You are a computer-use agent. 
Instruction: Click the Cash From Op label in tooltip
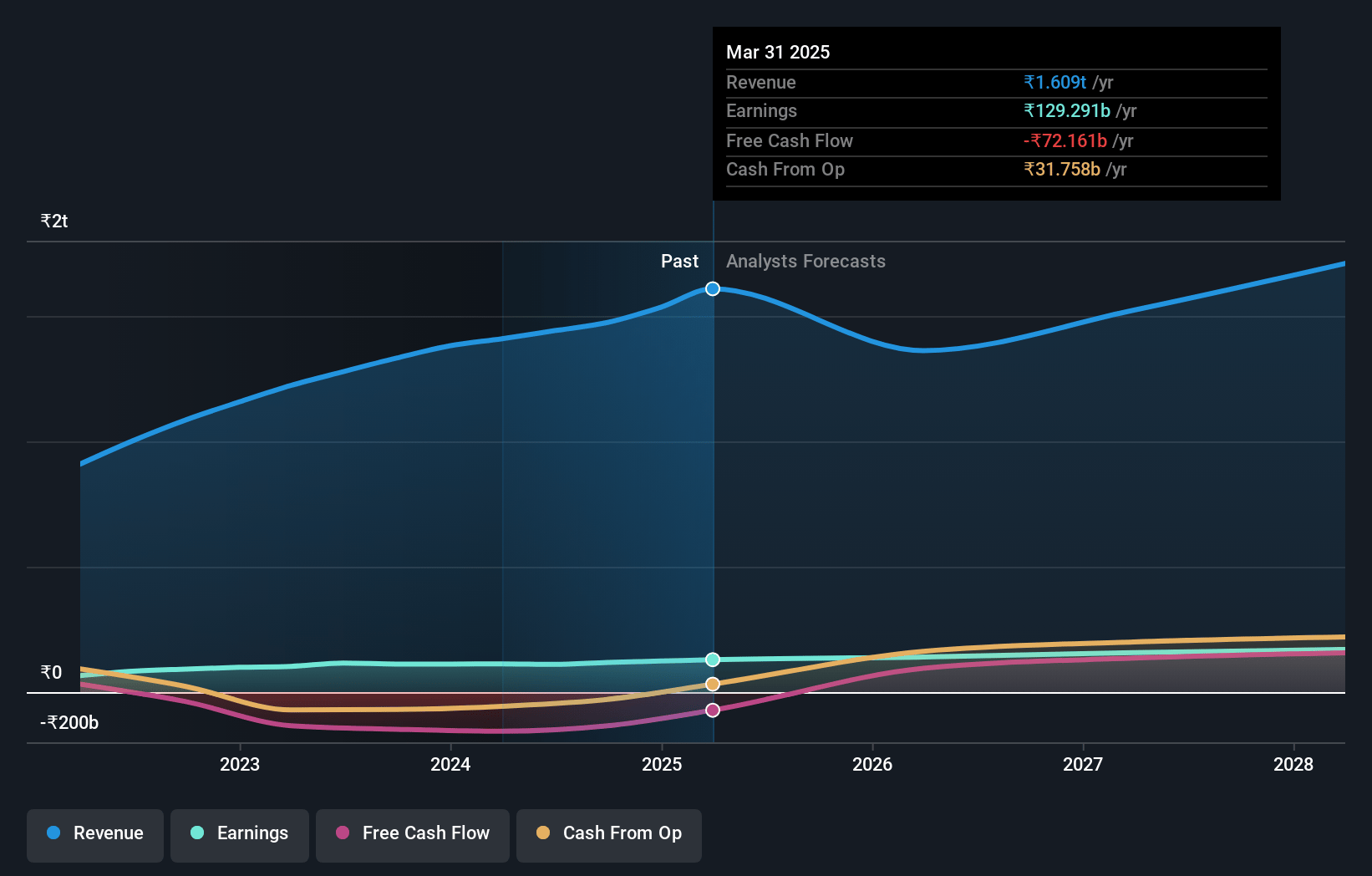click(785, 169)
